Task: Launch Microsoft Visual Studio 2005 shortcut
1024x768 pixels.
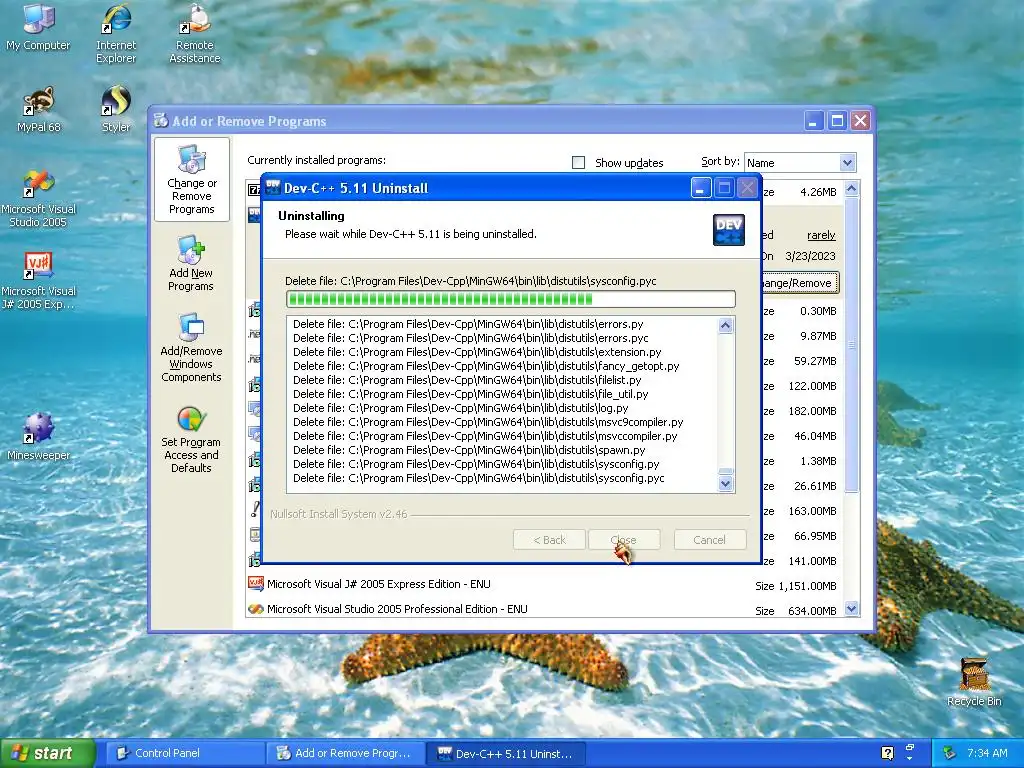Action: [x=39, y=198]
